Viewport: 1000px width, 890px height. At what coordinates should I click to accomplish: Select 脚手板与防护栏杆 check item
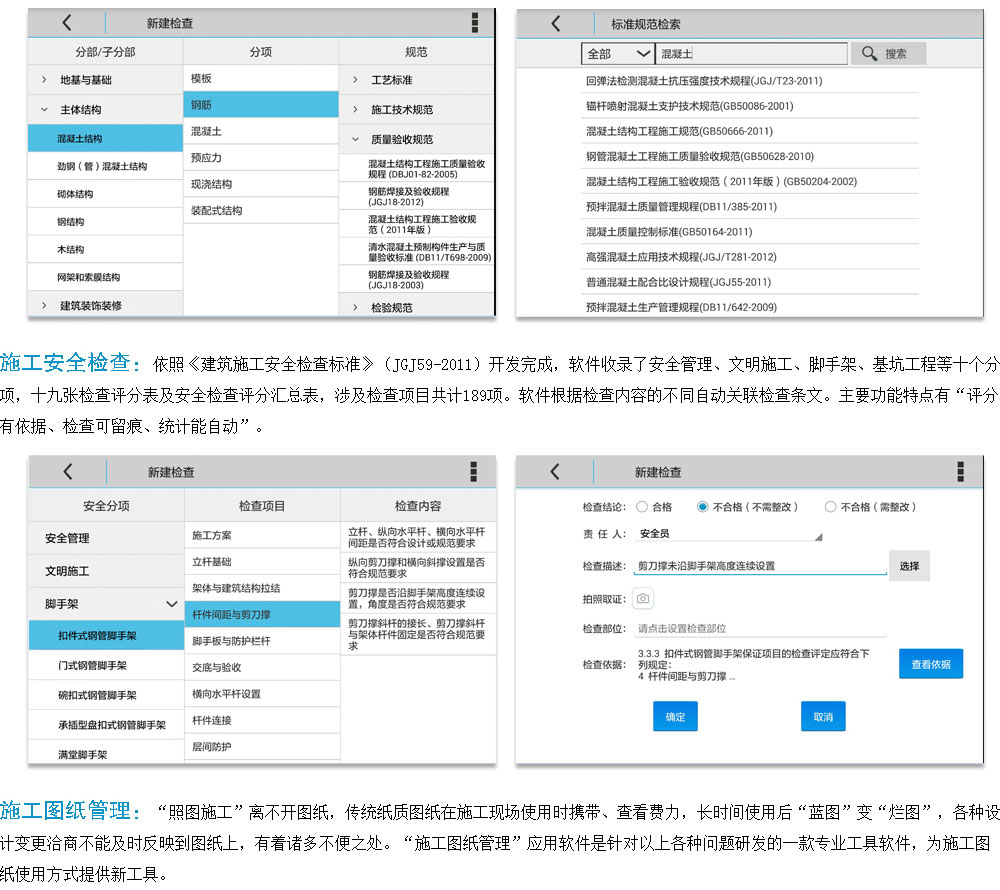point(262,641)
